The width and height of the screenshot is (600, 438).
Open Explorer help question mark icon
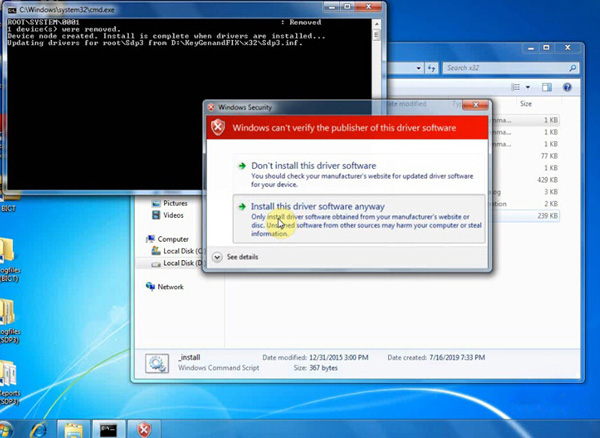(x=567, y=87)
